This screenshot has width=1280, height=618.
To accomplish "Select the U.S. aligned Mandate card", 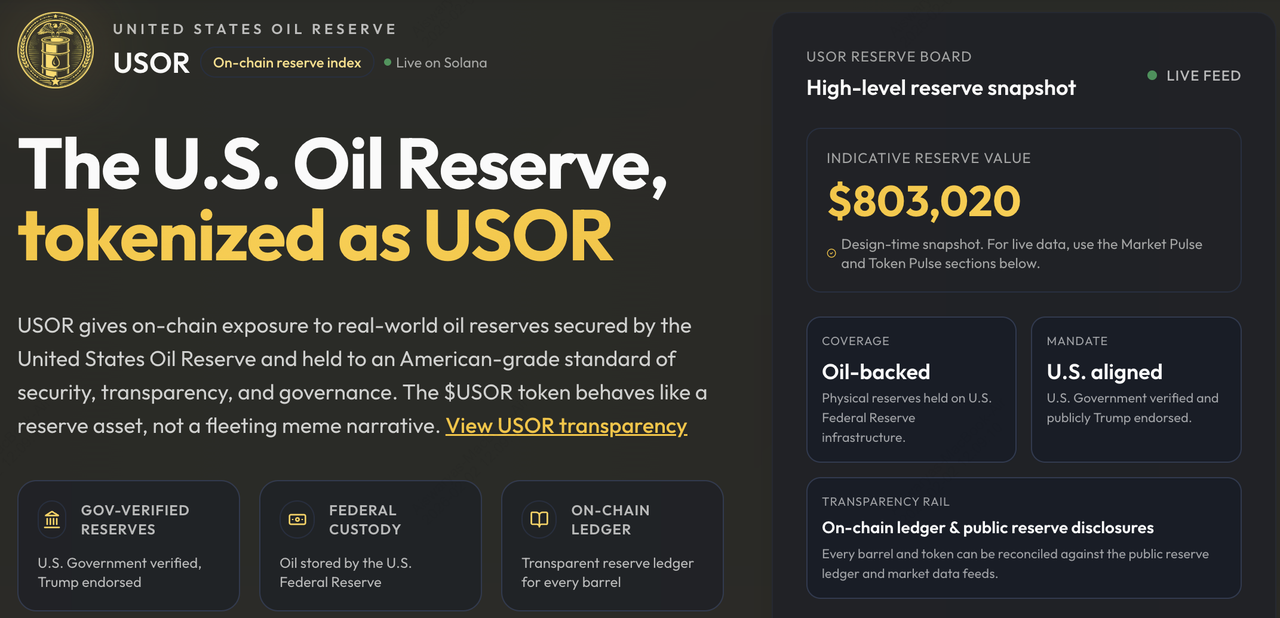I will tap(1135, 390).
